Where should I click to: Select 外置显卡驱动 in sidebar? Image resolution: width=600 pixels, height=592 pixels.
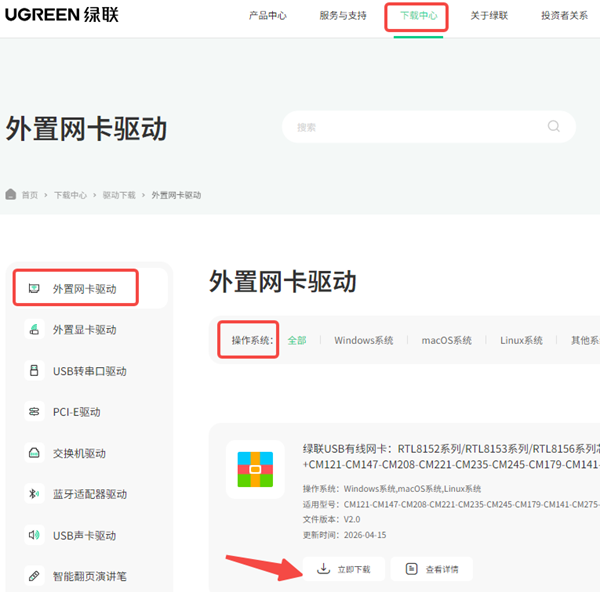[x=85, y=329]
